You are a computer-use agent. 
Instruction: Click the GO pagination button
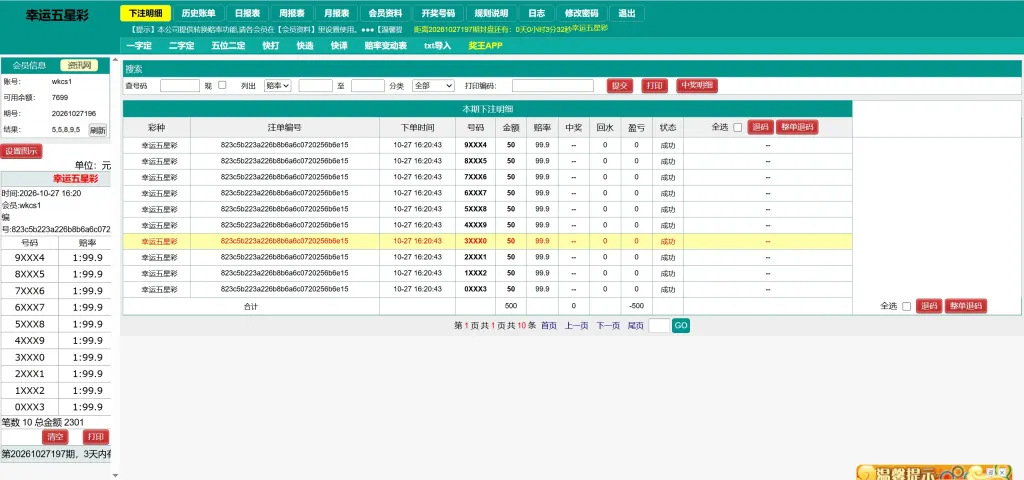pyautogui.click(x=681, y=325)
